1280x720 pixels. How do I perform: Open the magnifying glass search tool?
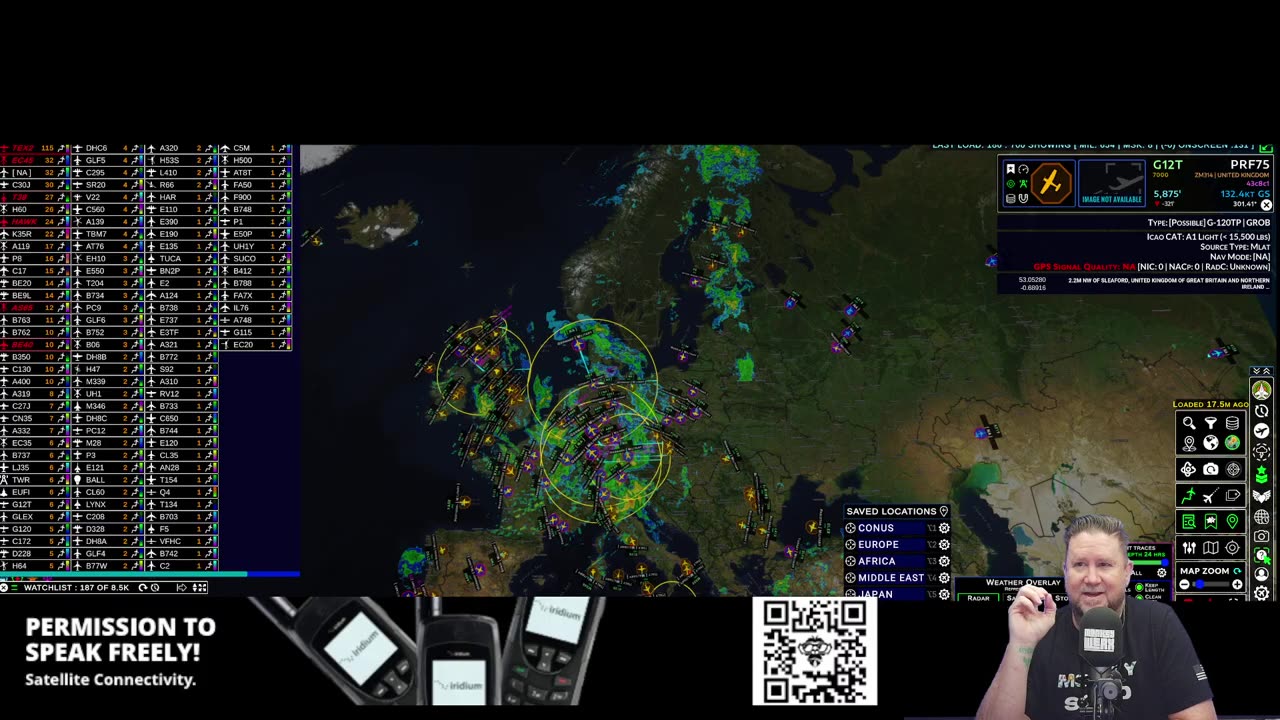coord(1189,422)
